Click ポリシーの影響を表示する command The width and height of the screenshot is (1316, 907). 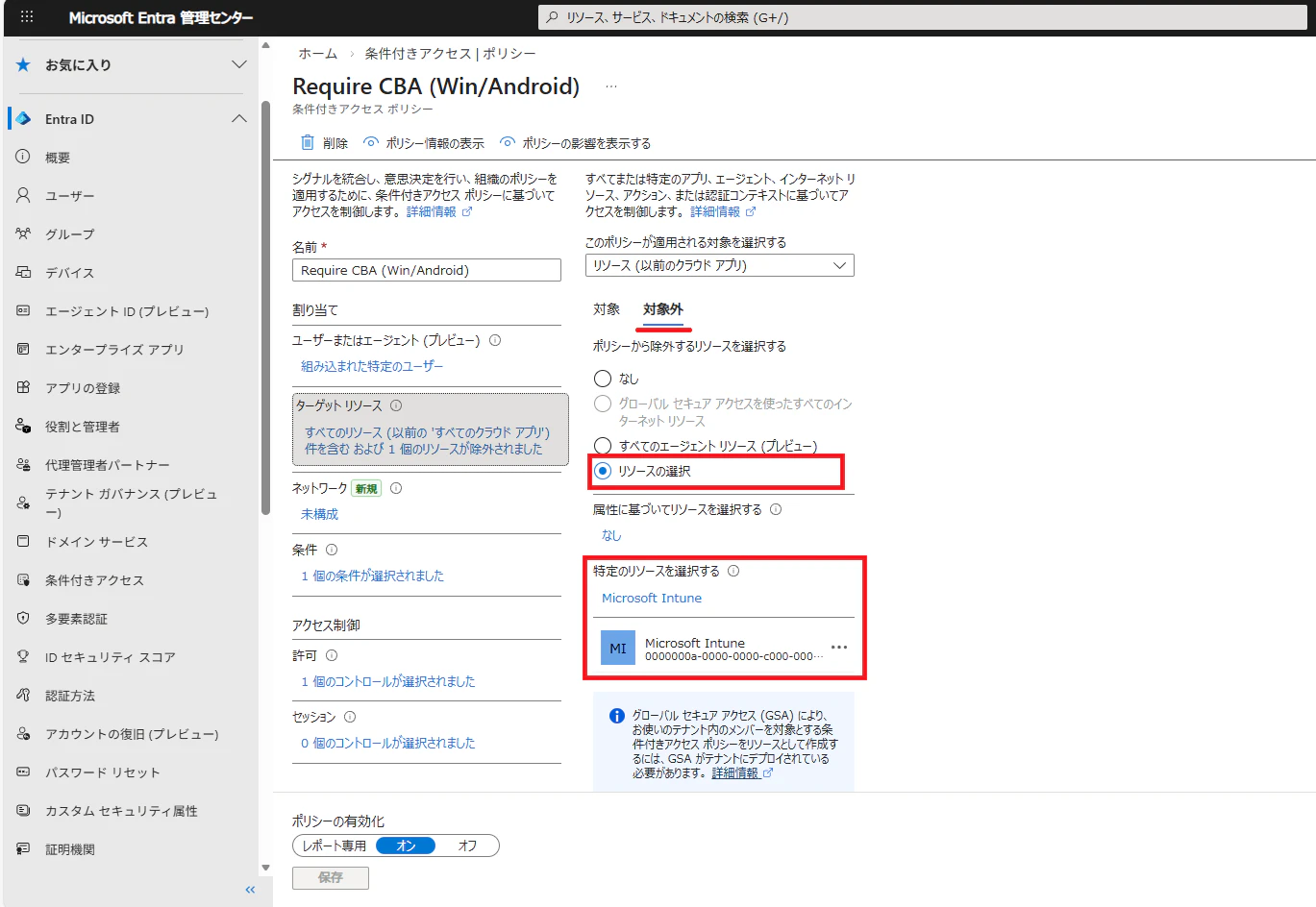click(575, 143)
